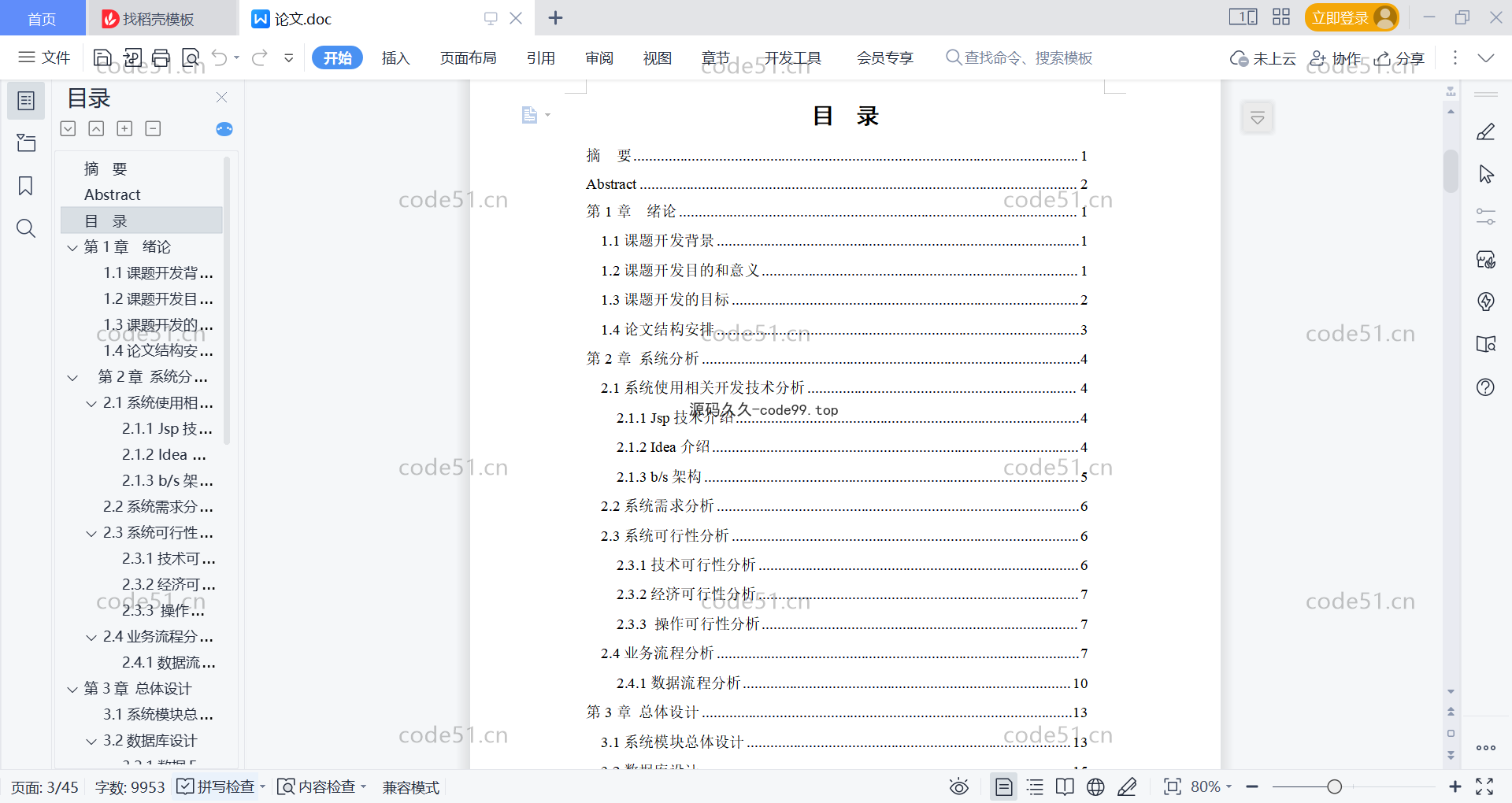Open the more options vertical dots menu
This screenshot has width=1512, height=803.
pos(1455,57)
